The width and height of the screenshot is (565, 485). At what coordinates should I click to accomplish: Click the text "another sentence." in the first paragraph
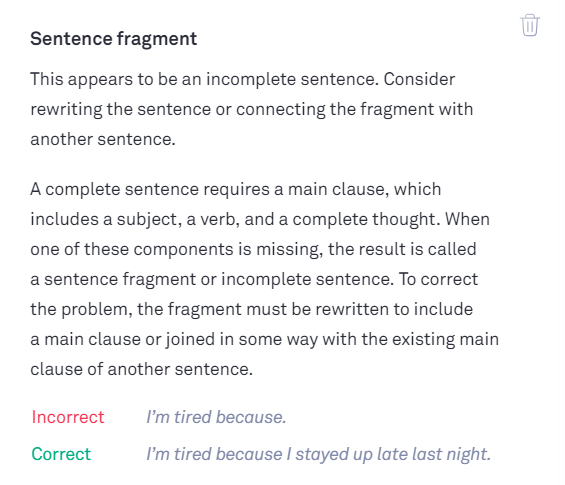click(x=103, y=139)
